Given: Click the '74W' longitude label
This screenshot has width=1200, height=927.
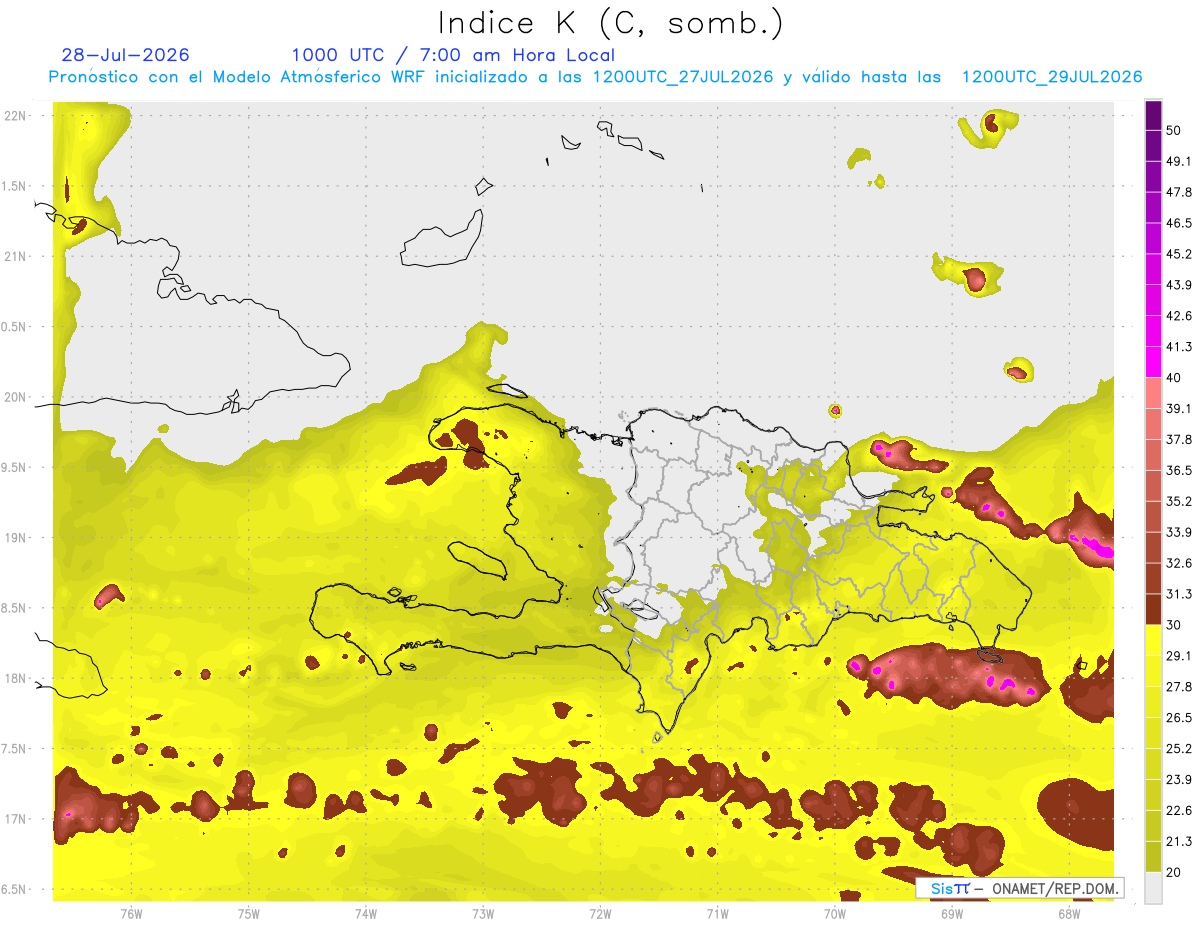Looking at the screenshot, I should pyautogui.click(x=366, y=913).
